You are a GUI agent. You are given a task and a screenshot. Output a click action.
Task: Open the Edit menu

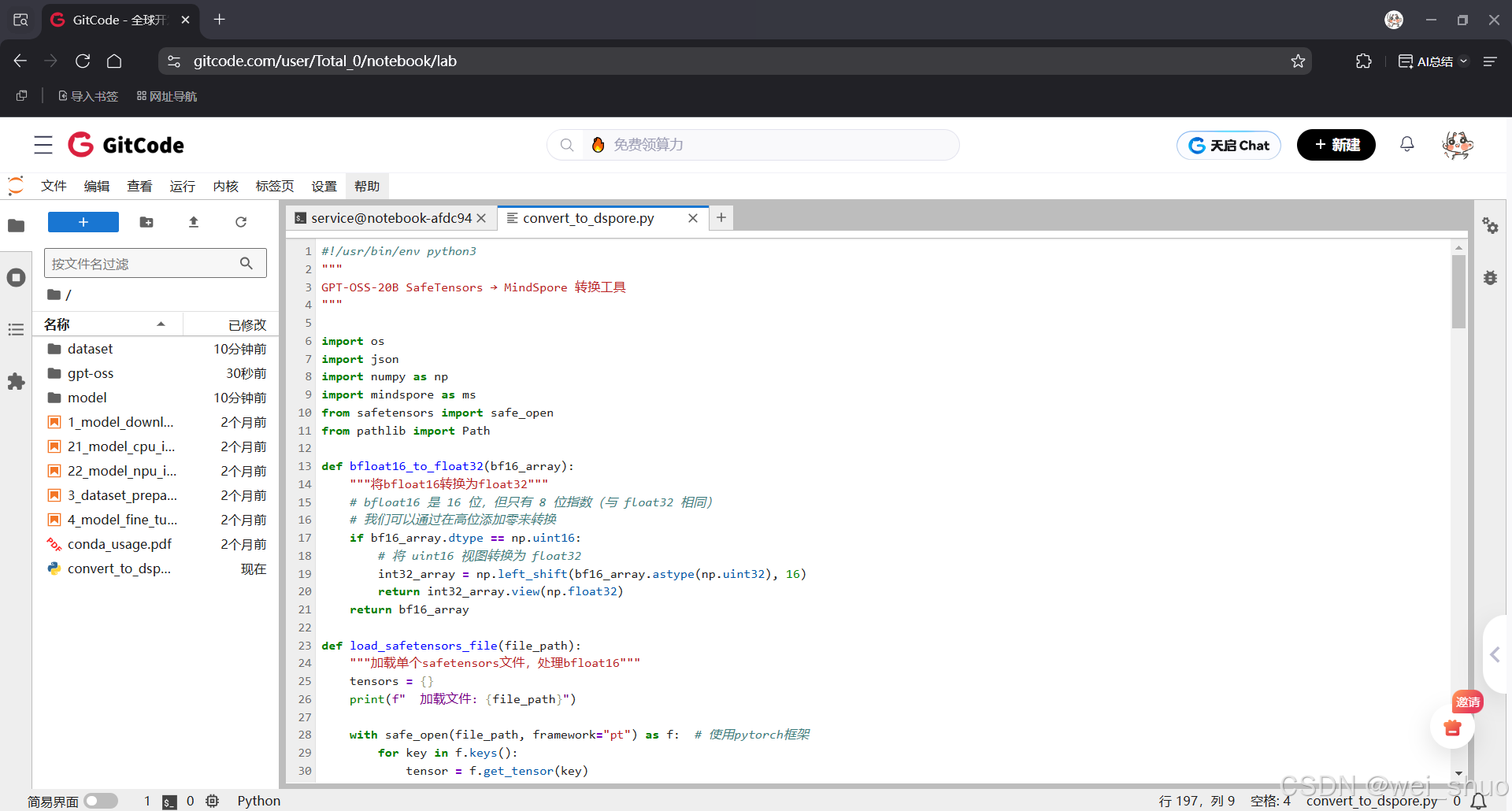tap(97, 186)
